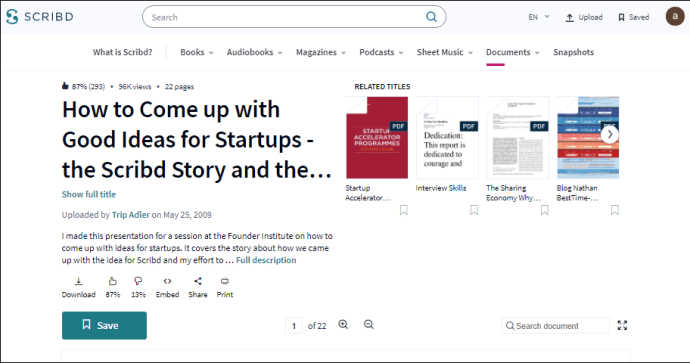
Task: Expand the Books dropdown menu
Action: pyautogui.click(x=197, y=52)
